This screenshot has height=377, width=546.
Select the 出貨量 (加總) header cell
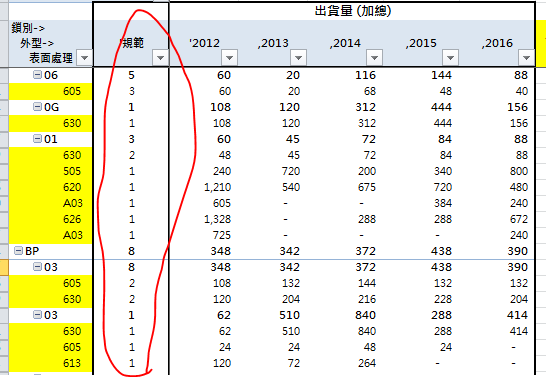click(352, 11)
